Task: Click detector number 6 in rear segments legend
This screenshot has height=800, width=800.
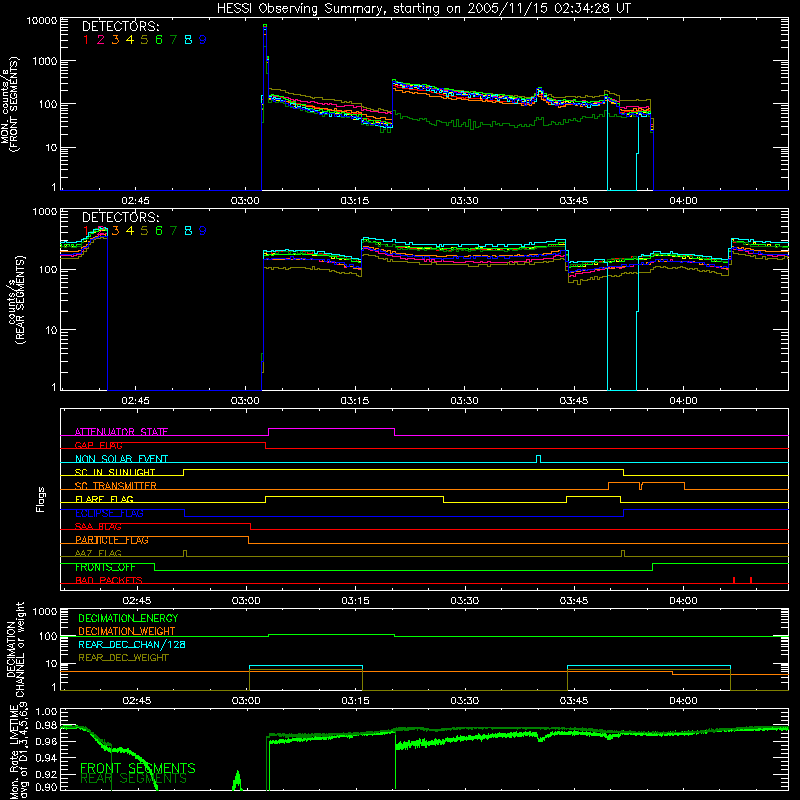Action: 159,231
